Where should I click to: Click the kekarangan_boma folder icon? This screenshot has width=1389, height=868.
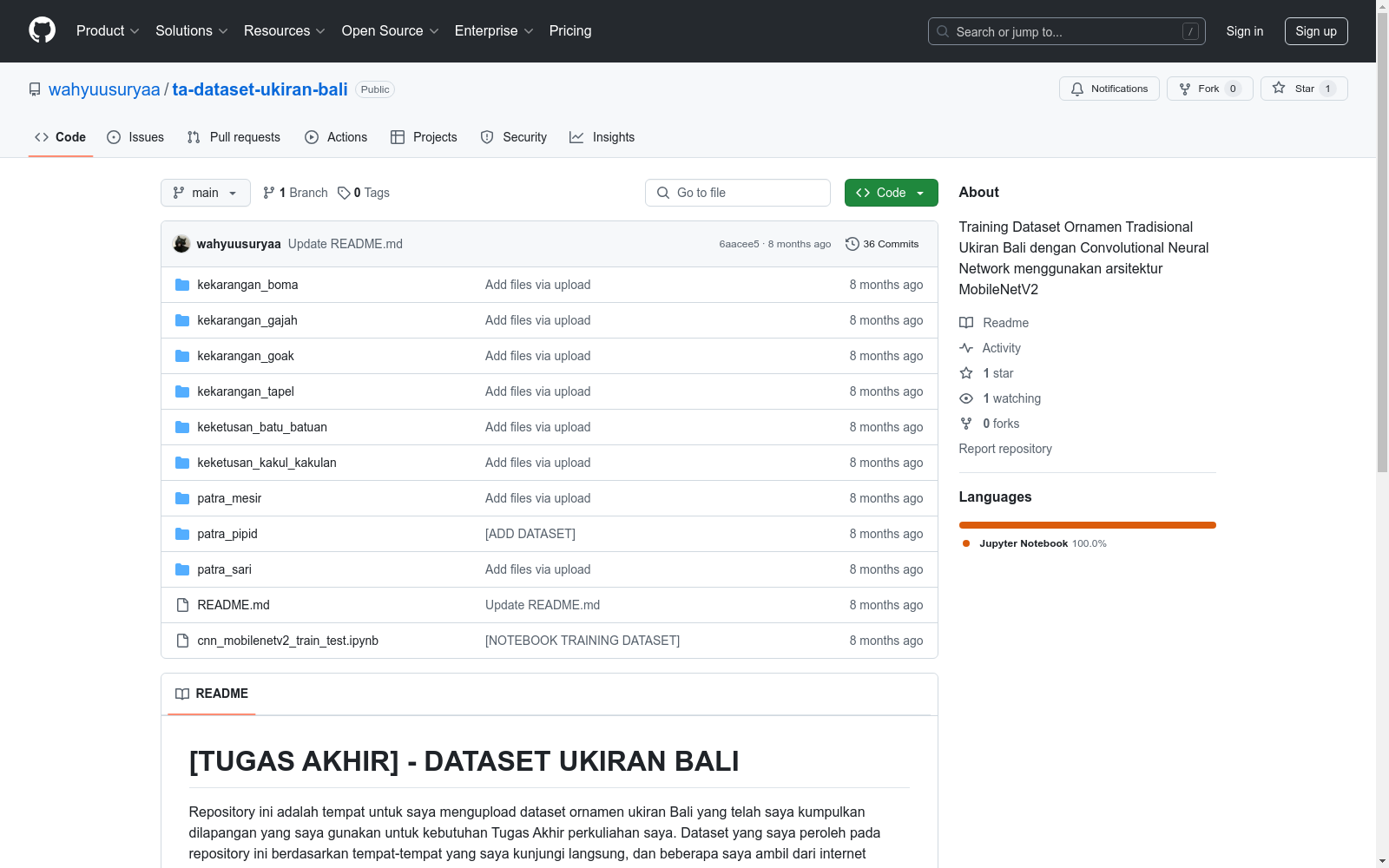(x=182, y=285)
